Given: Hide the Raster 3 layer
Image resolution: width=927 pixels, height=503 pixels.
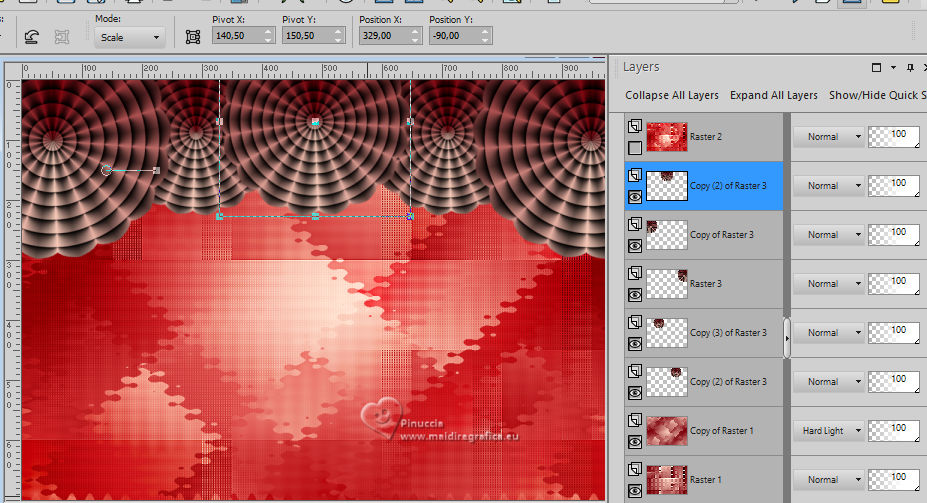Looking at the screenshot, I should point(635,295).
